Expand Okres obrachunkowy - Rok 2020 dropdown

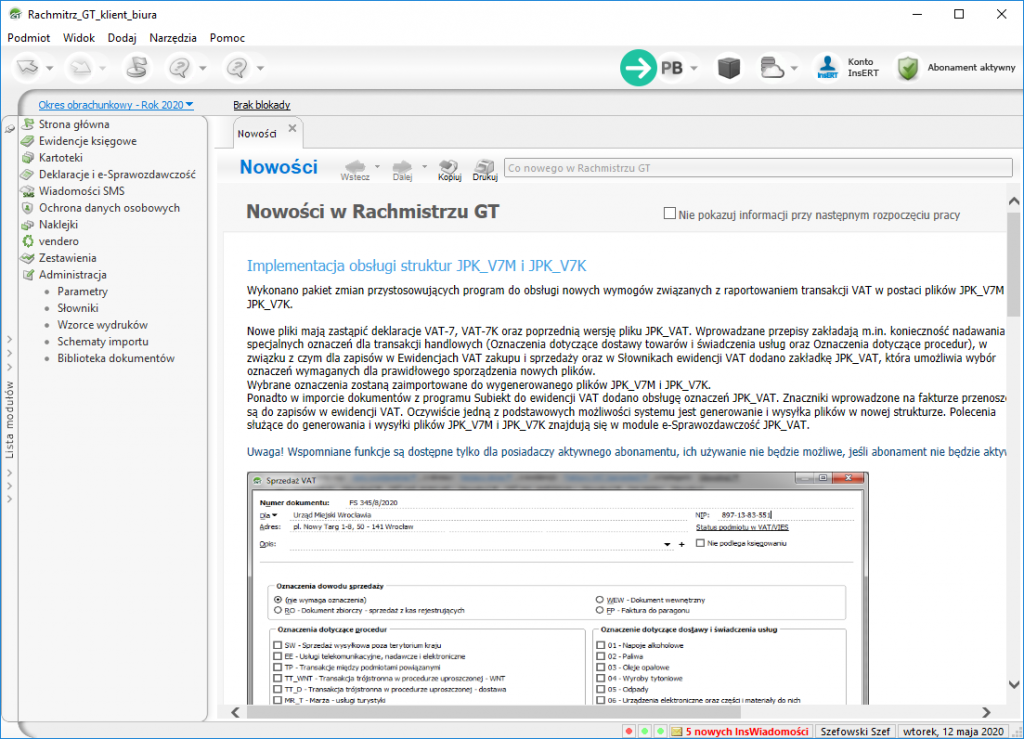click(116, 104)
